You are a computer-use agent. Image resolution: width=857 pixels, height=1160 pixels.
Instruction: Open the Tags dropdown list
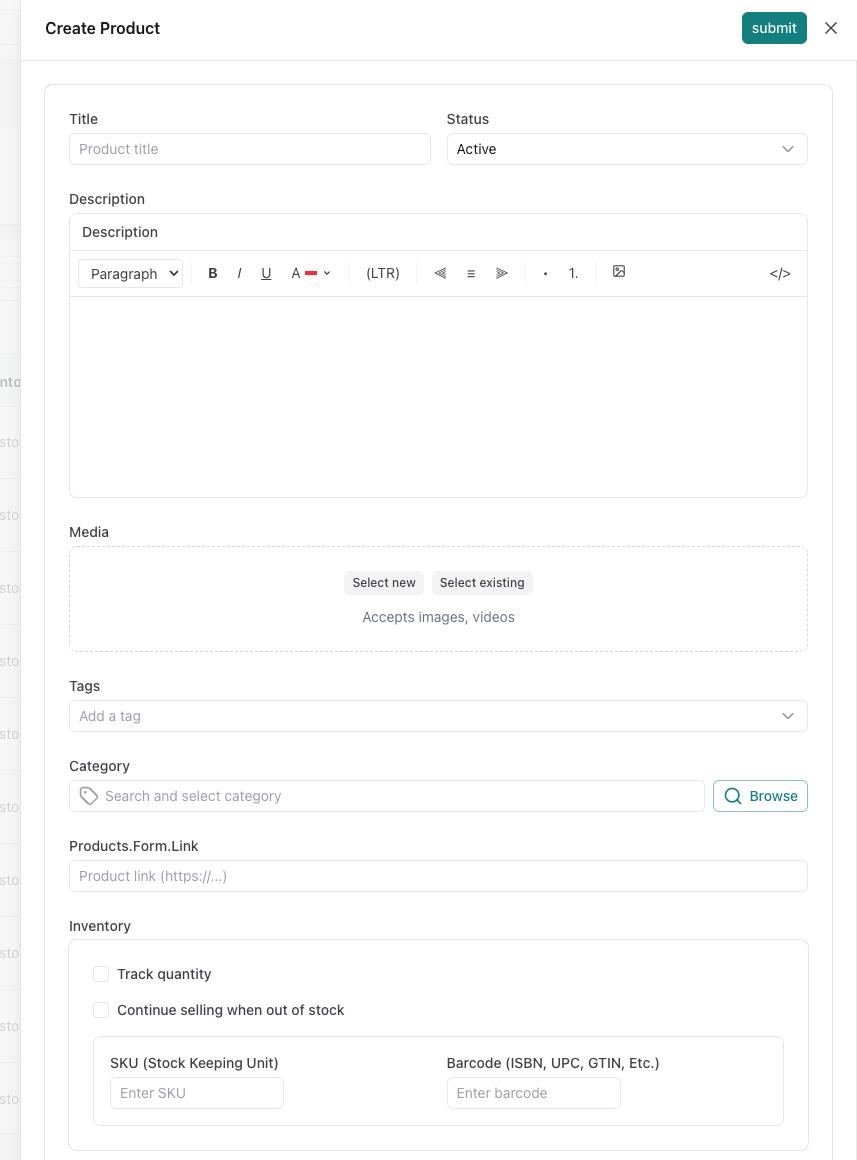tap(788, 716)
